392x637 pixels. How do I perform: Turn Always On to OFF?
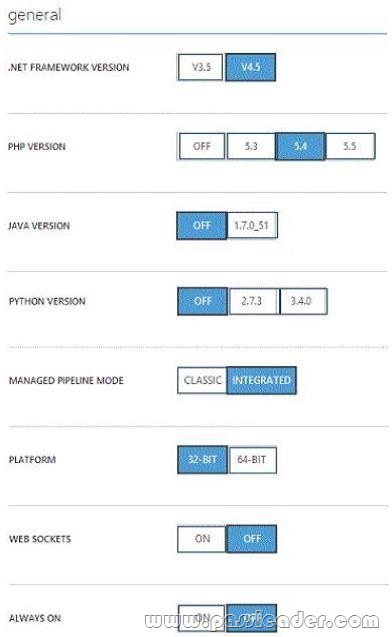[251, 618]
